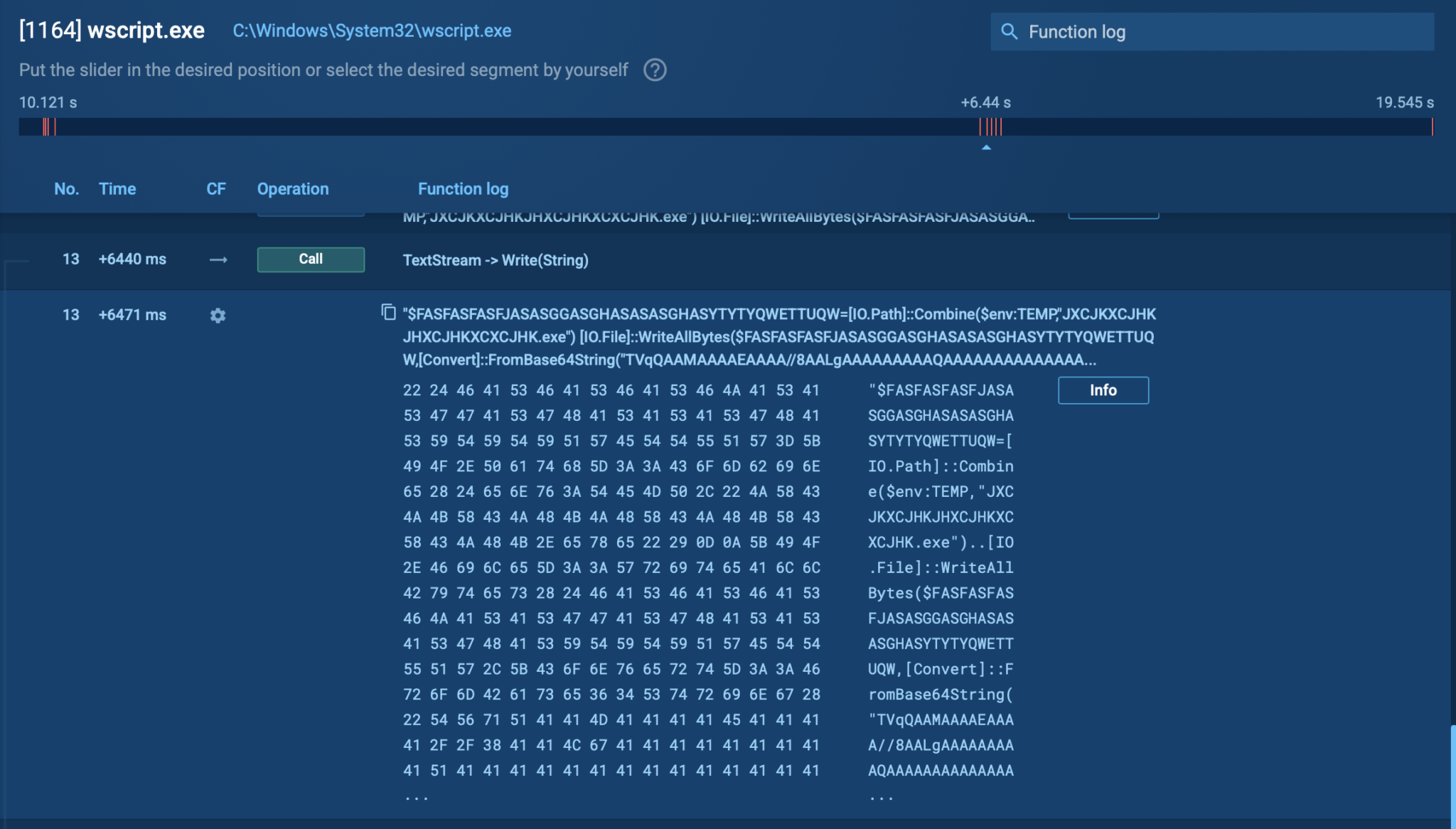Click the magnifier search icon
Screen dimensions: 1456x829
tap(1009, 31)
